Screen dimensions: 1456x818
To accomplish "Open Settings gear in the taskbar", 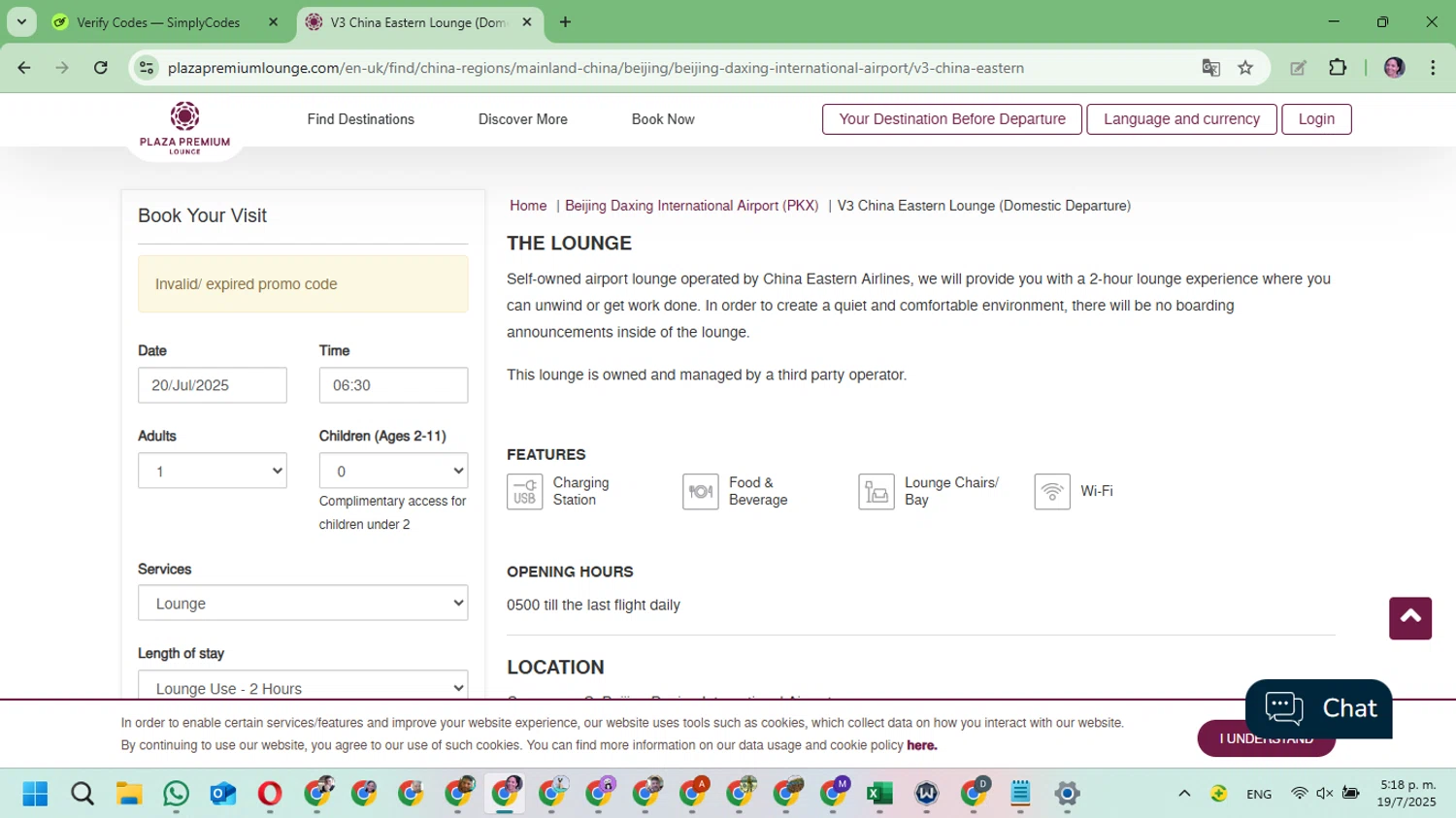I will coord(1067,794).
